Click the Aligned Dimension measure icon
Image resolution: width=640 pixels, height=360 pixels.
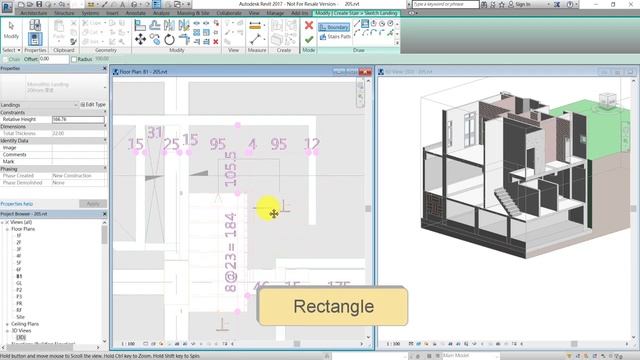(255, 26)
